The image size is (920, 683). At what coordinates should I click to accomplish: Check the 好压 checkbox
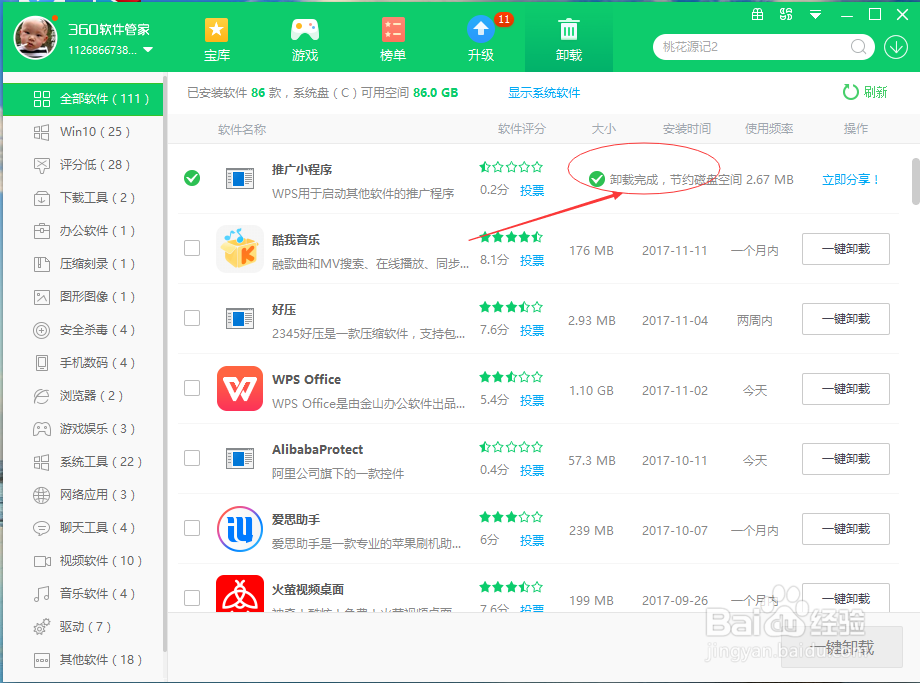point(192,318)
